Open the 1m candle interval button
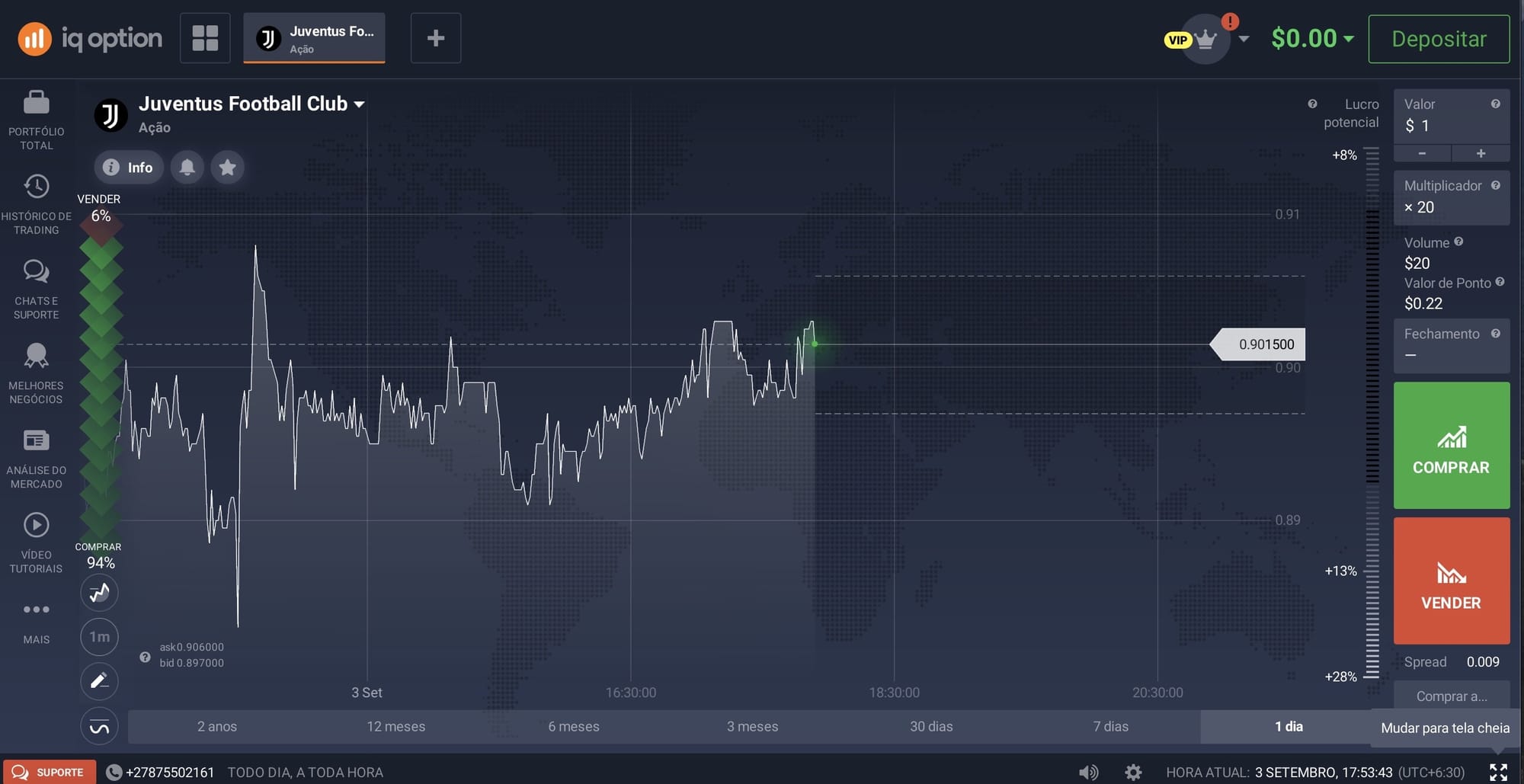This screenshot has height=784, width=1524. pos(99,637)
